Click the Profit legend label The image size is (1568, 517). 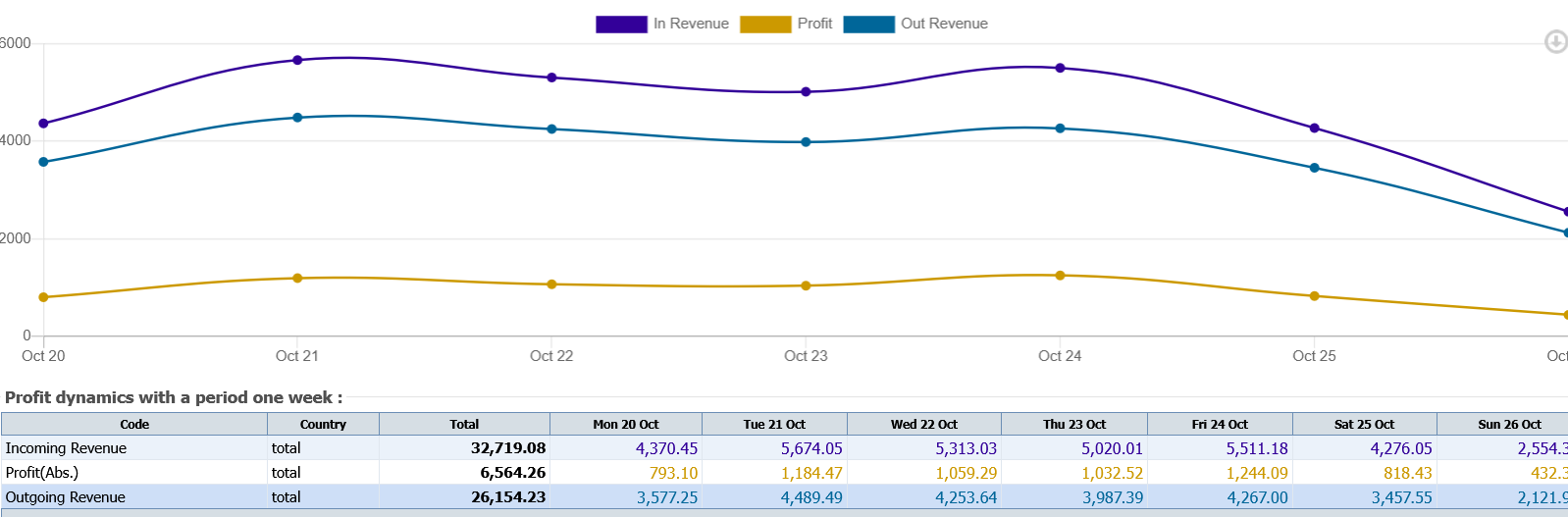tap(814, 24)
